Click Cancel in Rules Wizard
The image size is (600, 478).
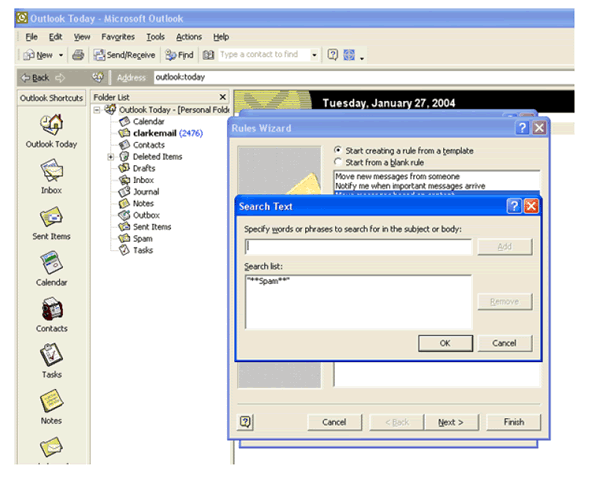coord(334,422)
